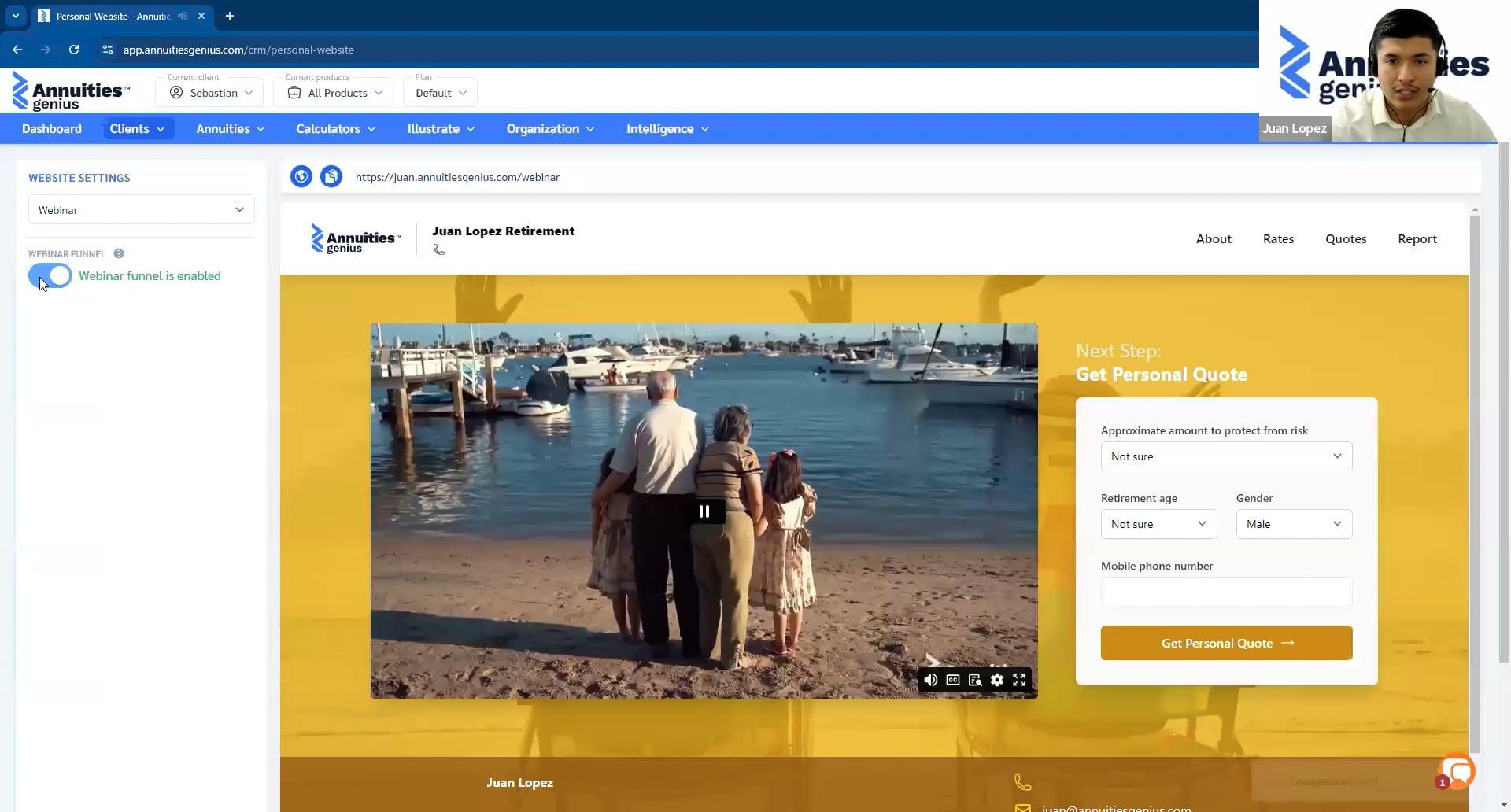Click the Get Personal Quote button
This screenshot has width=1511, height=812.
coord(1225,643)
